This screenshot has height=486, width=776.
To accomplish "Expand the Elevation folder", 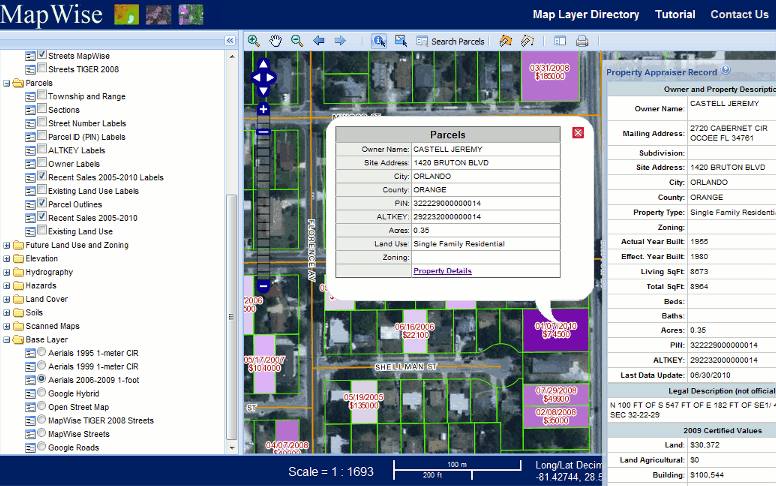I will (x=6, y=259).
